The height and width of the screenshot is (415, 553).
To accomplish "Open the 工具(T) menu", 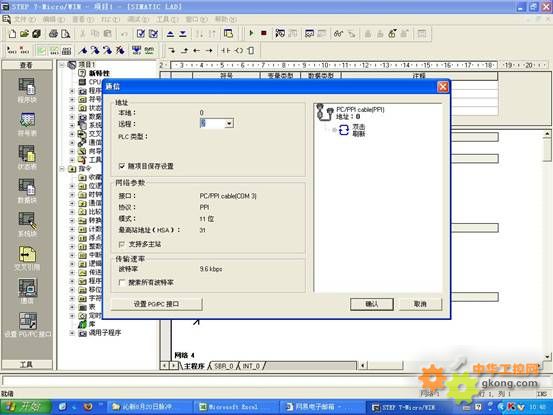I will [168, 19].
